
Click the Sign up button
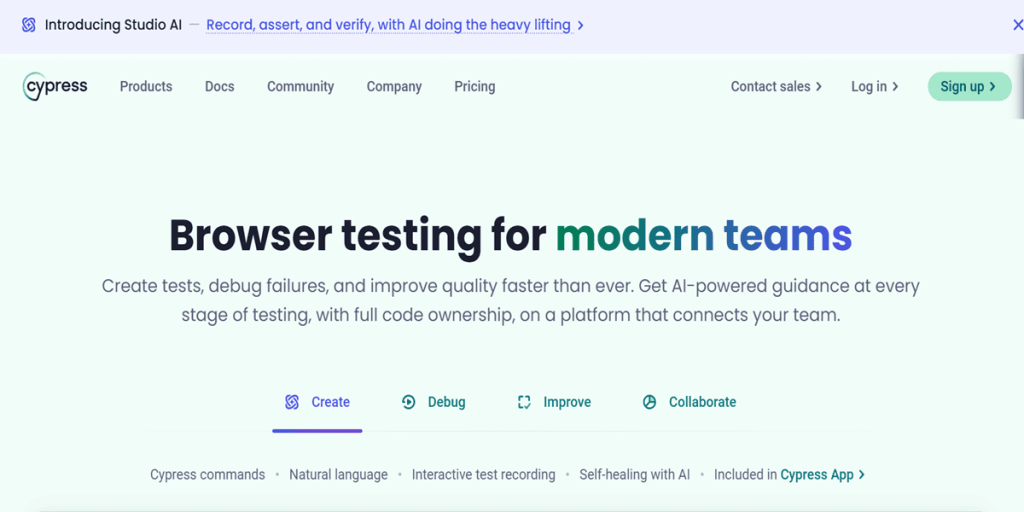point(969,86)
